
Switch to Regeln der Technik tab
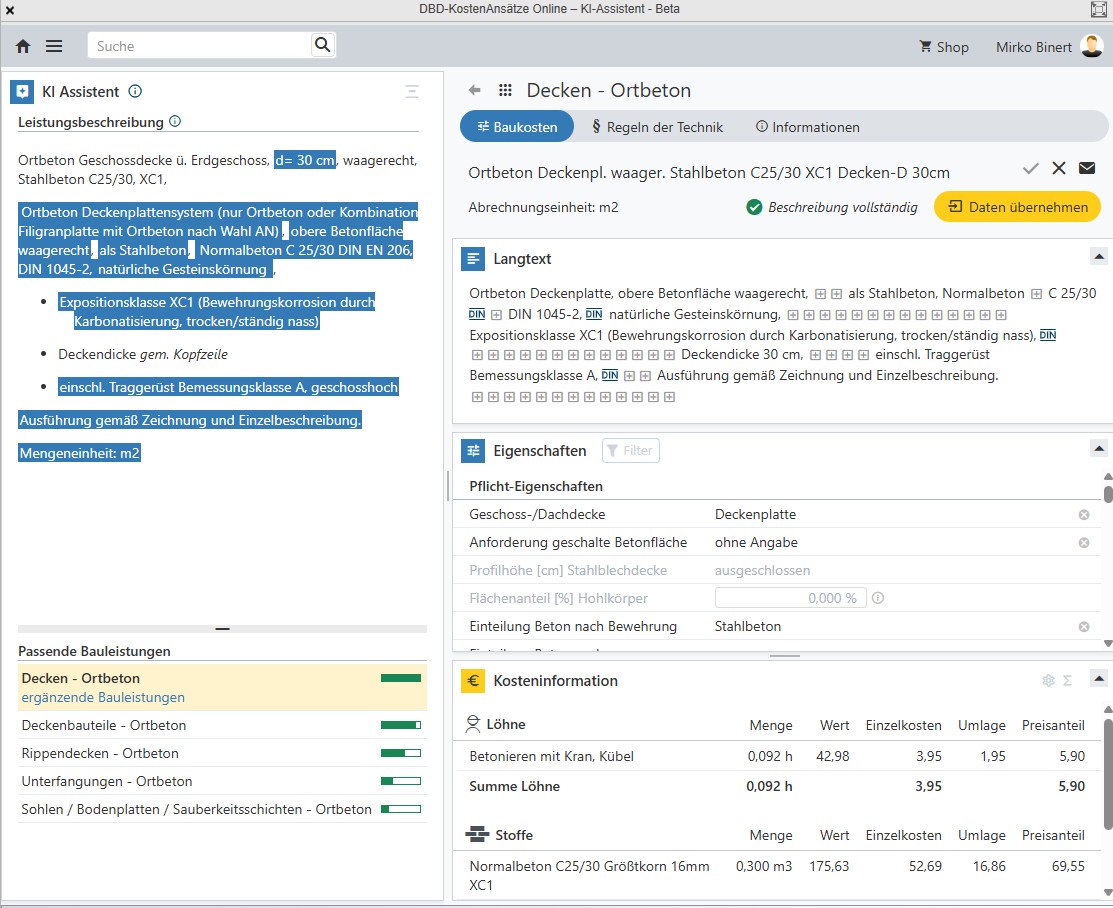[x=657, y=127]
